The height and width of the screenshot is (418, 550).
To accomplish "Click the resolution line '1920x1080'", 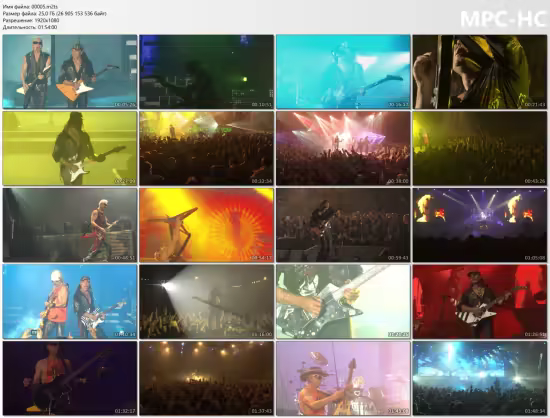I will tap(31, 20).
